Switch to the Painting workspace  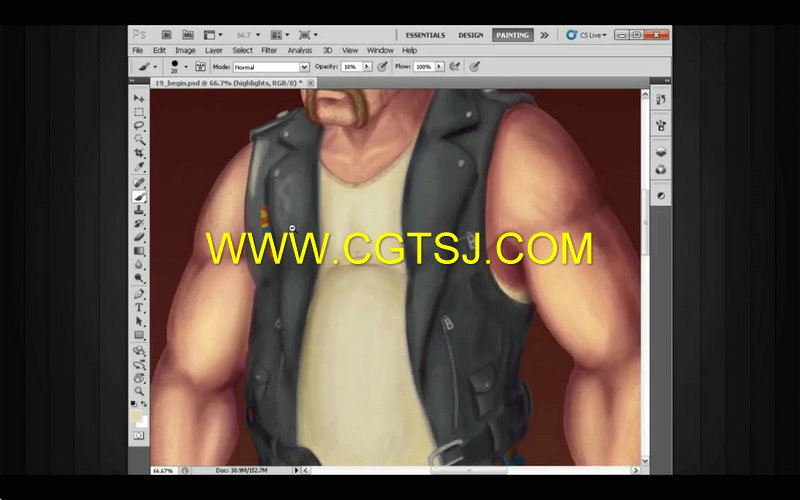(x=512, y=35)
